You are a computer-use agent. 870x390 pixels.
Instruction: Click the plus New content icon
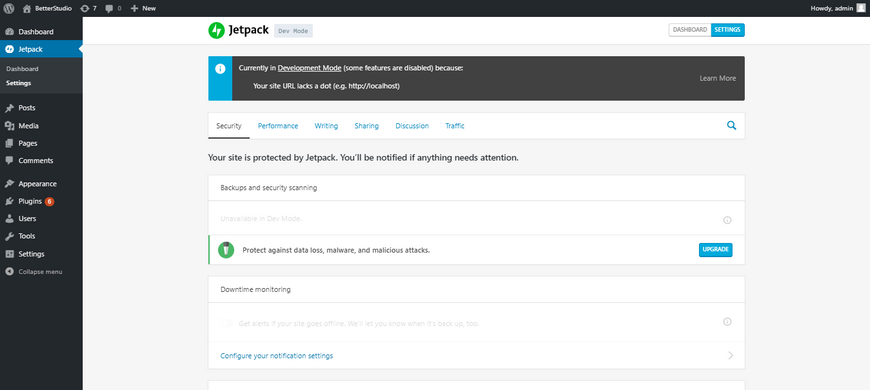[134, 8]
